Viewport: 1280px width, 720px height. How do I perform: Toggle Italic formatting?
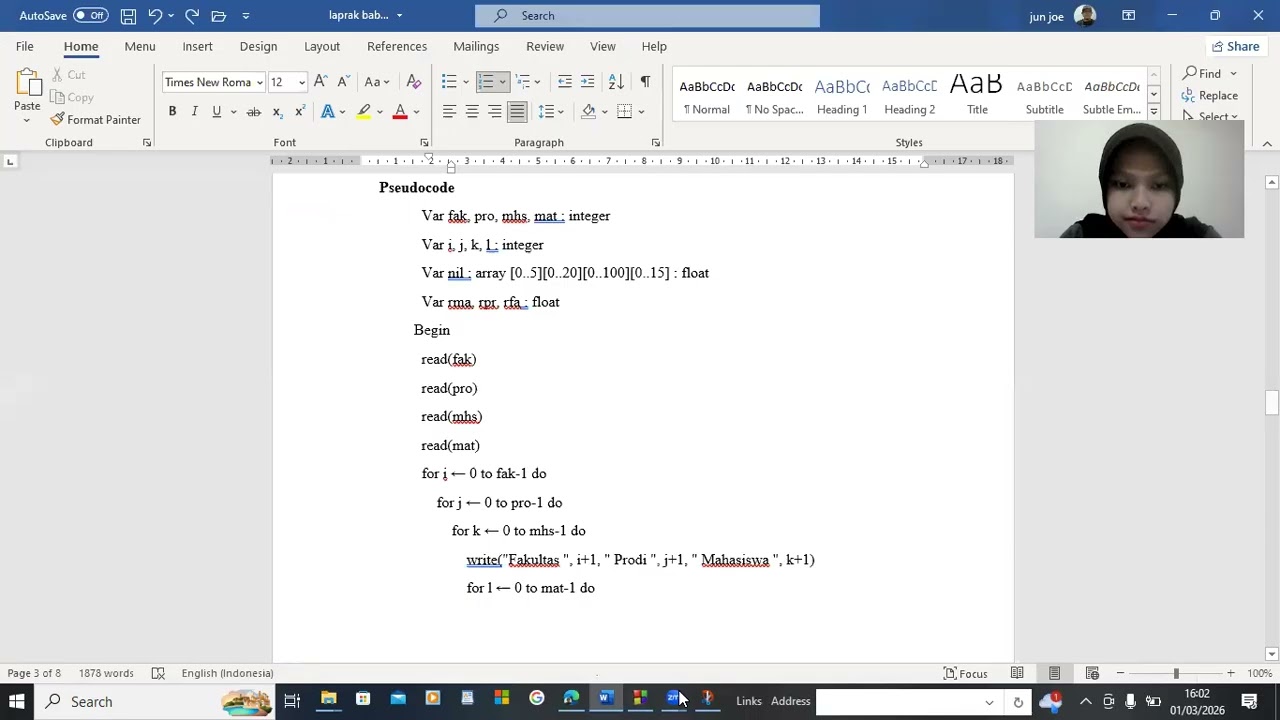[x=194, y=112]
